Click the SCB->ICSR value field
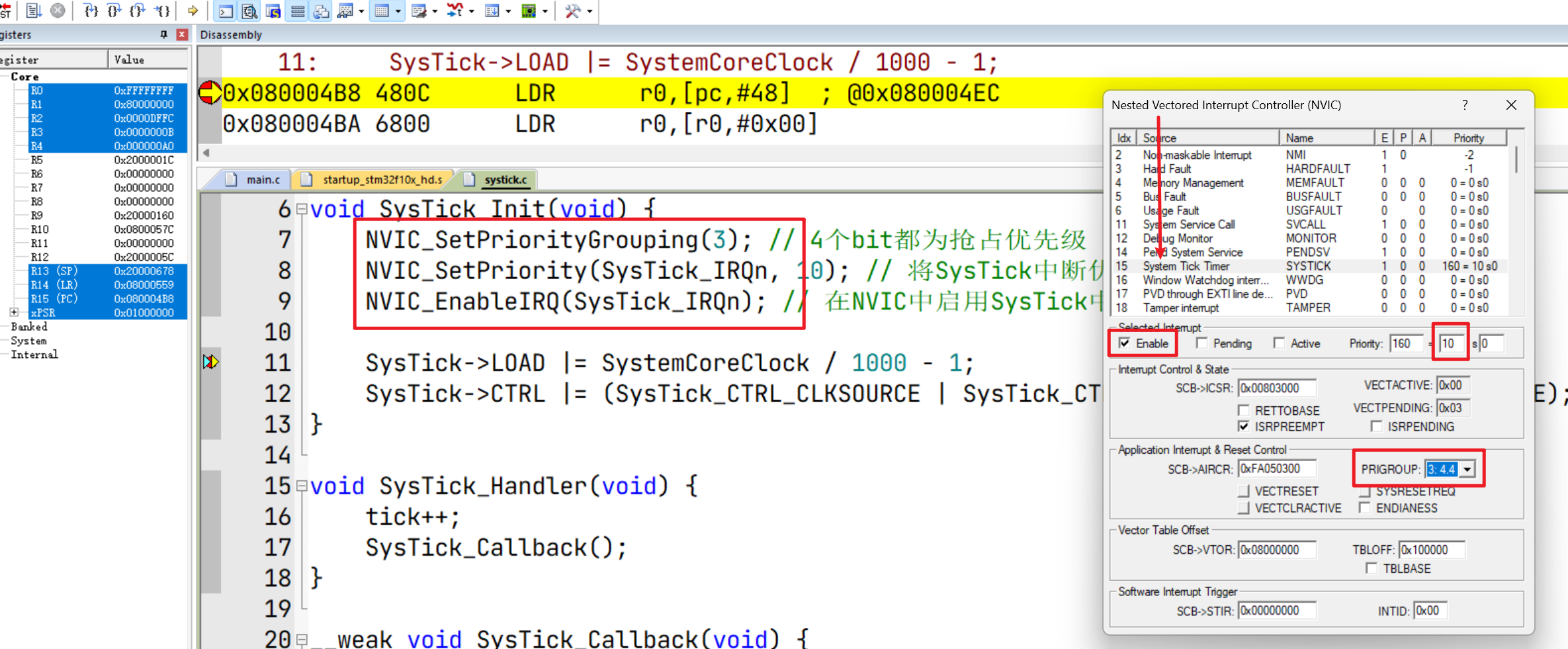Viewport: 1568px width, 649px height. [1277, 388]
